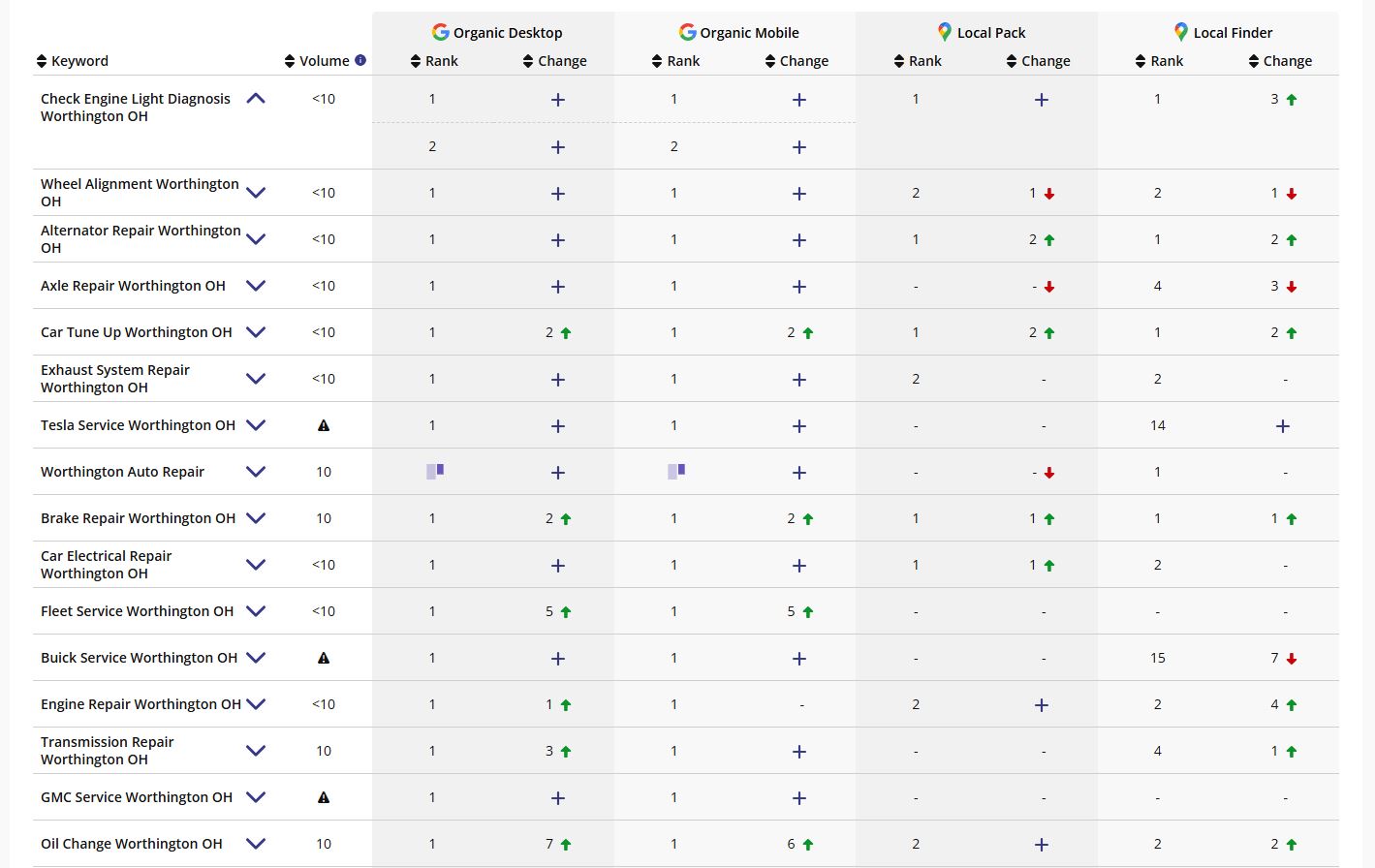This screenshot has height=868, width=1375.
Task: Expand Alternator Repair Worthington OH row
Action: point(256,239)
